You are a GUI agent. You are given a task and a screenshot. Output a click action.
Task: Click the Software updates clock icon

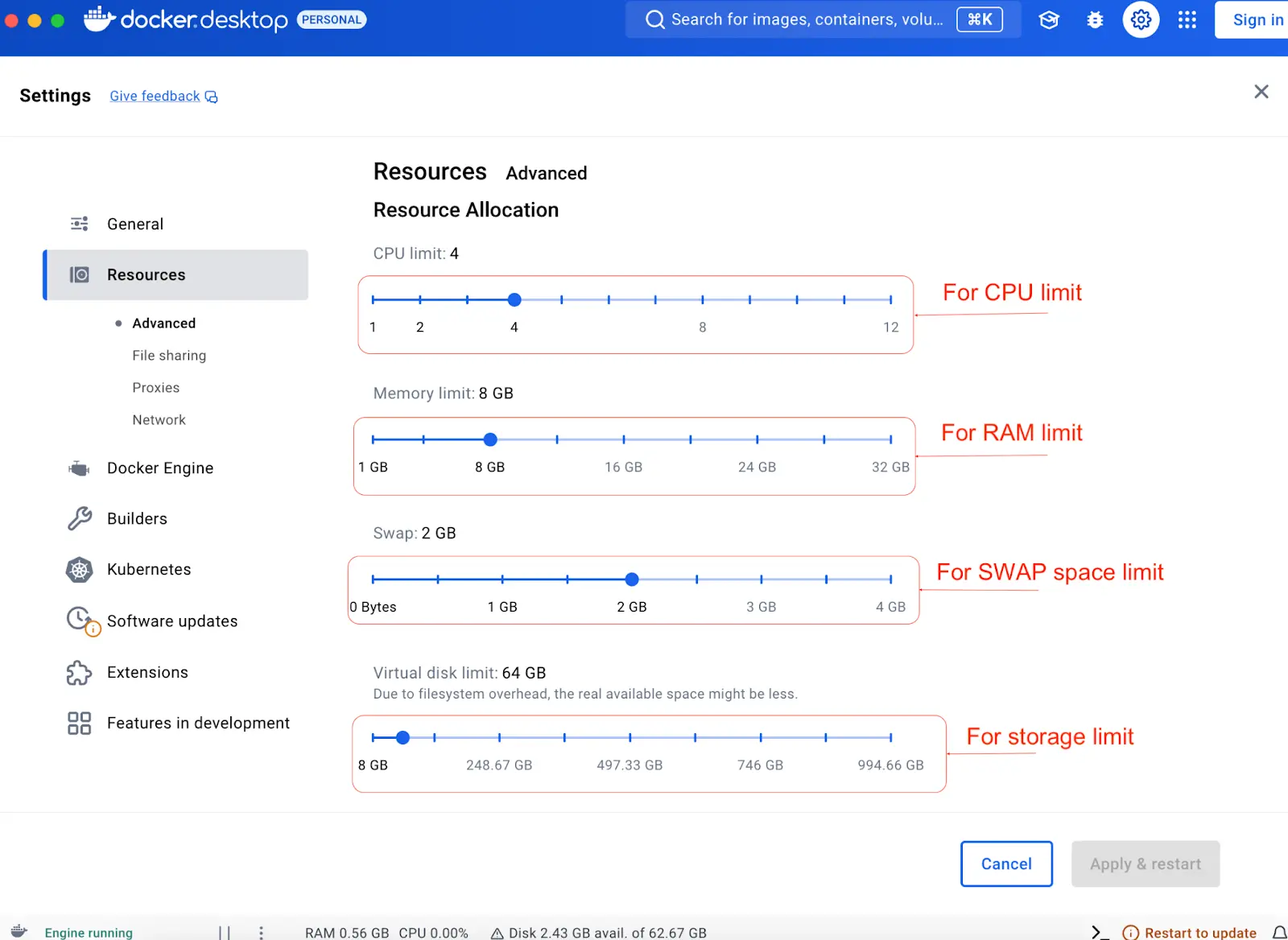(78, 620)
